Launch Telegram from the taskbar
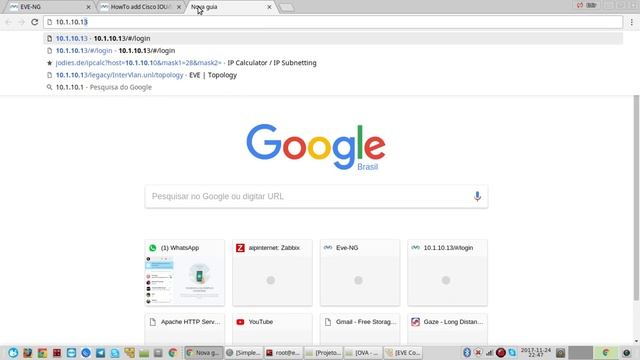Viewport: 640px width, 360px height. coord(100,353)
